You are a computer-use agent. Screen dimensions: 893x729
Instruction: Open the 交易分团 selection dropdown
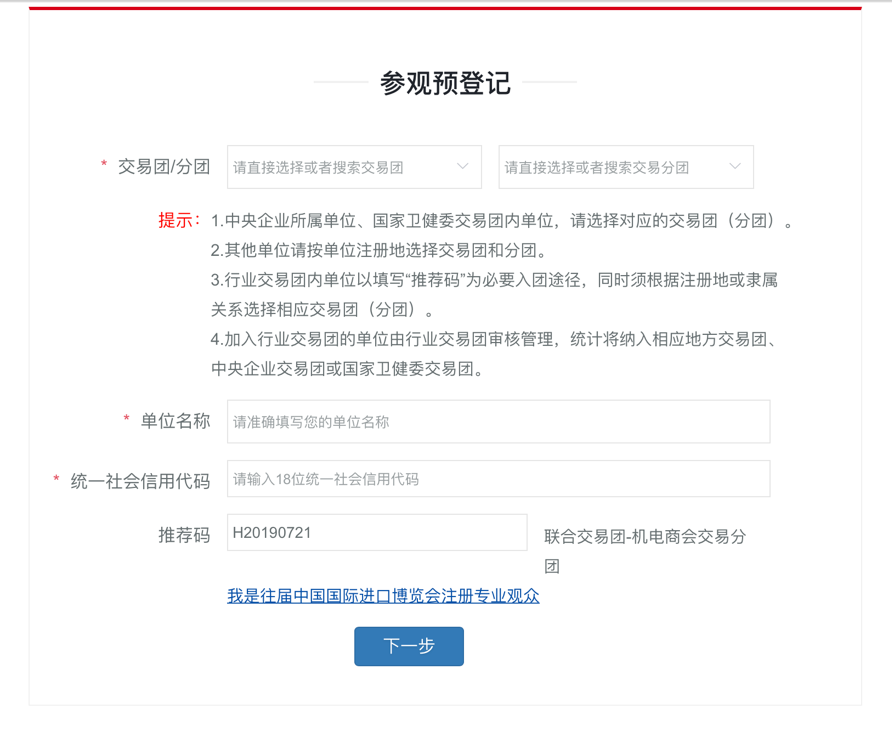[x=626, y=167]
